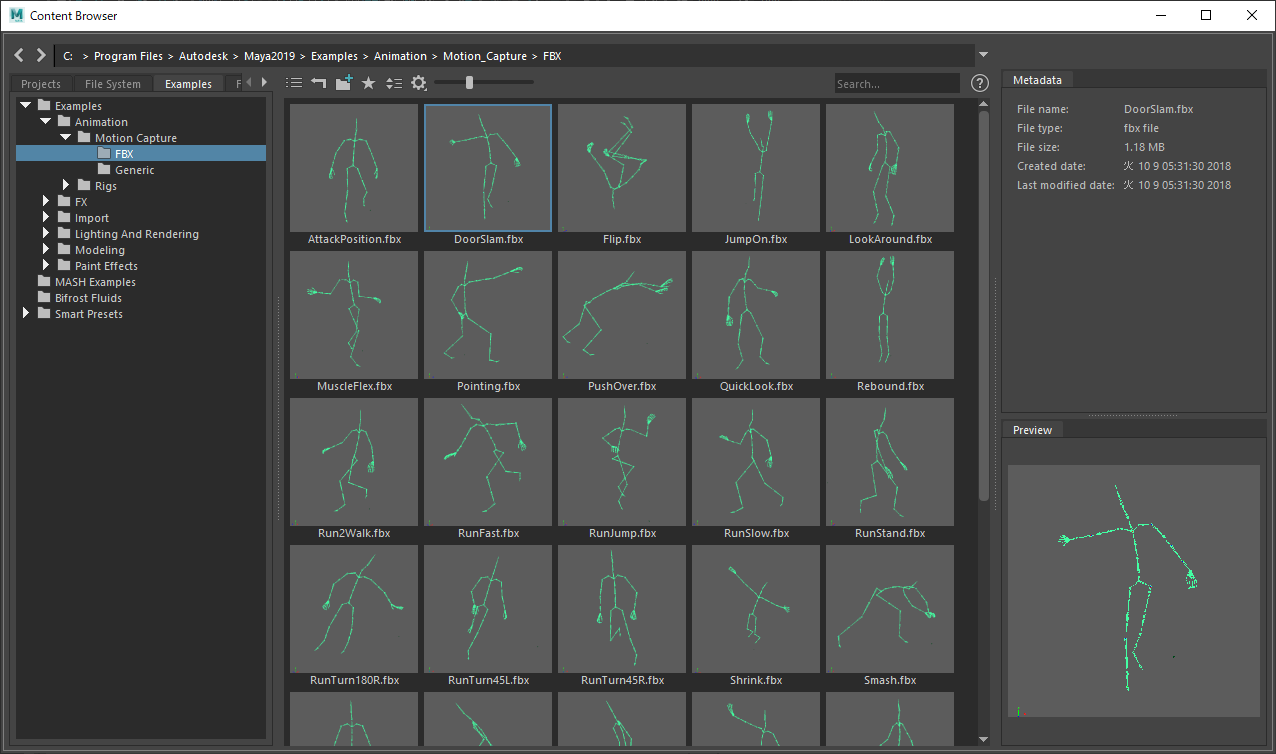Select the RunFast.fbx thumbnail
This screenshot has height=754, width=1276.
point(488,462)
